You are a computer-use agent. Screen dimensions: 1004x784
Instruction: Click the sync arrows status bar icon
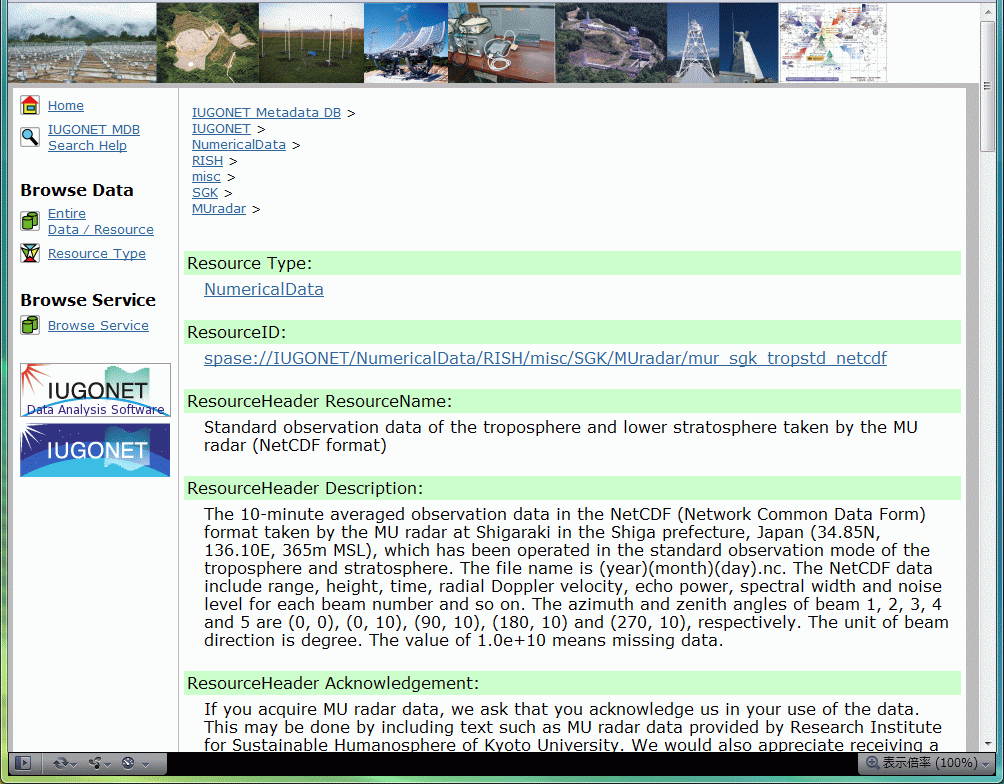click(x=61, y=763)
